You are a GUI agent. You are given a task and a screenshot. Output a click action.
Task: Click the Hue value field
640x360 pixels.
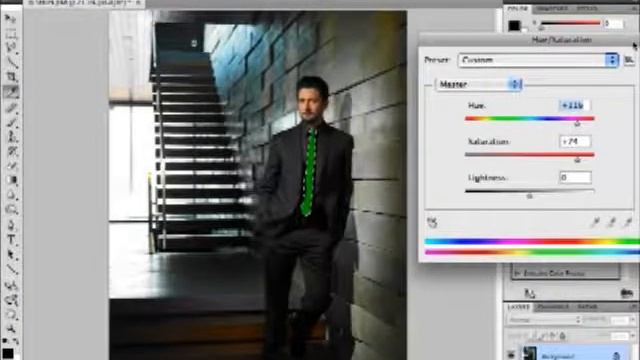(574, 106)
